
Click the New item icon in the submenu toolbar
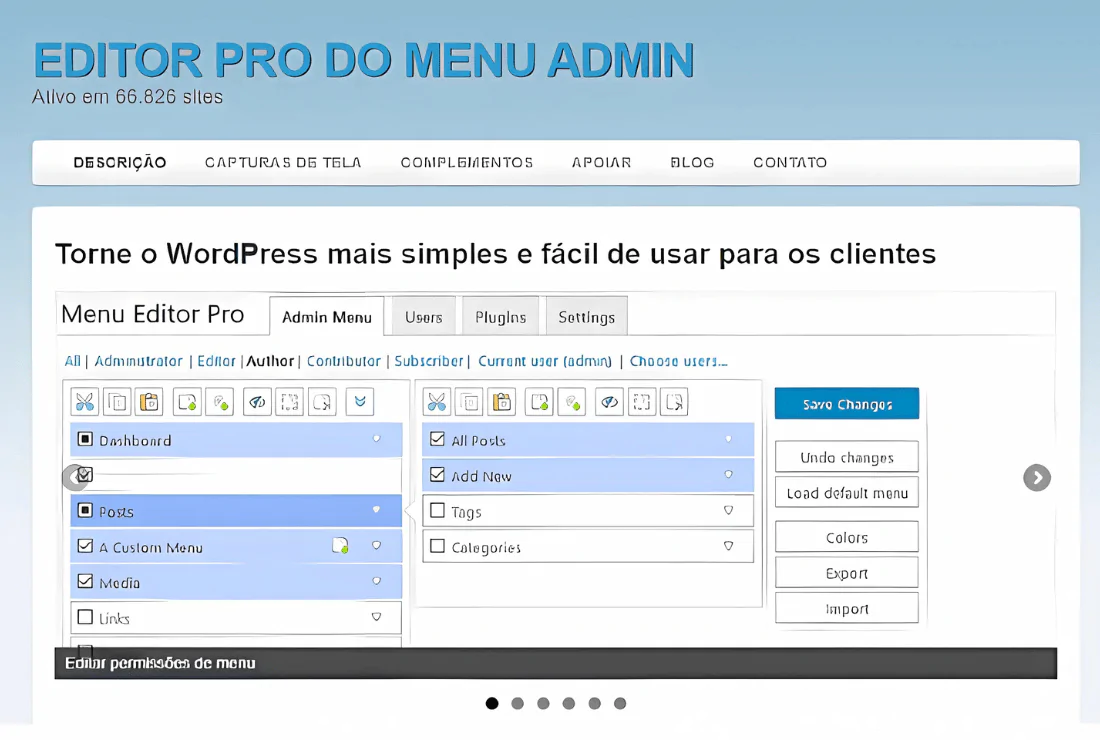coord(539,402)
